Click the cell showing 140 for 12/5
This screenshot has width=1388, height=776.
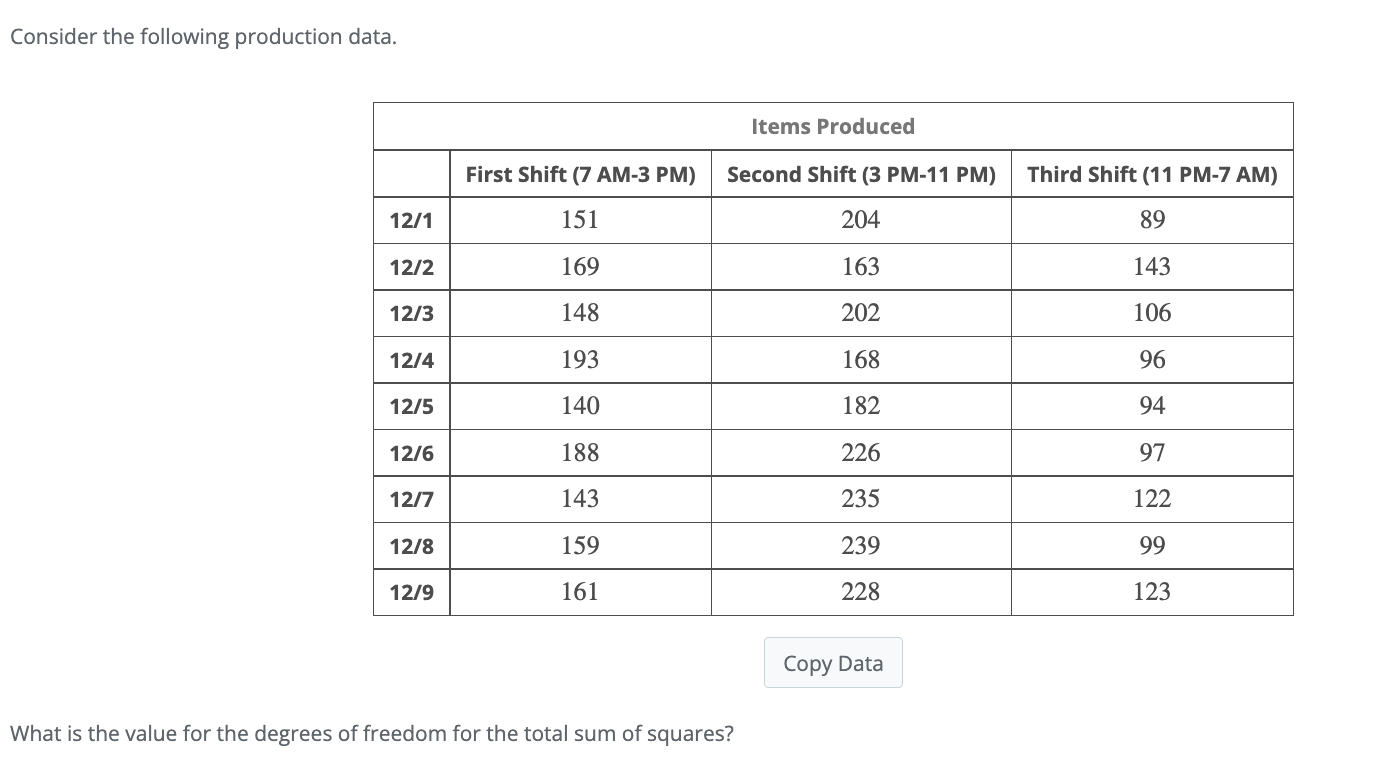tap(580, 406)
